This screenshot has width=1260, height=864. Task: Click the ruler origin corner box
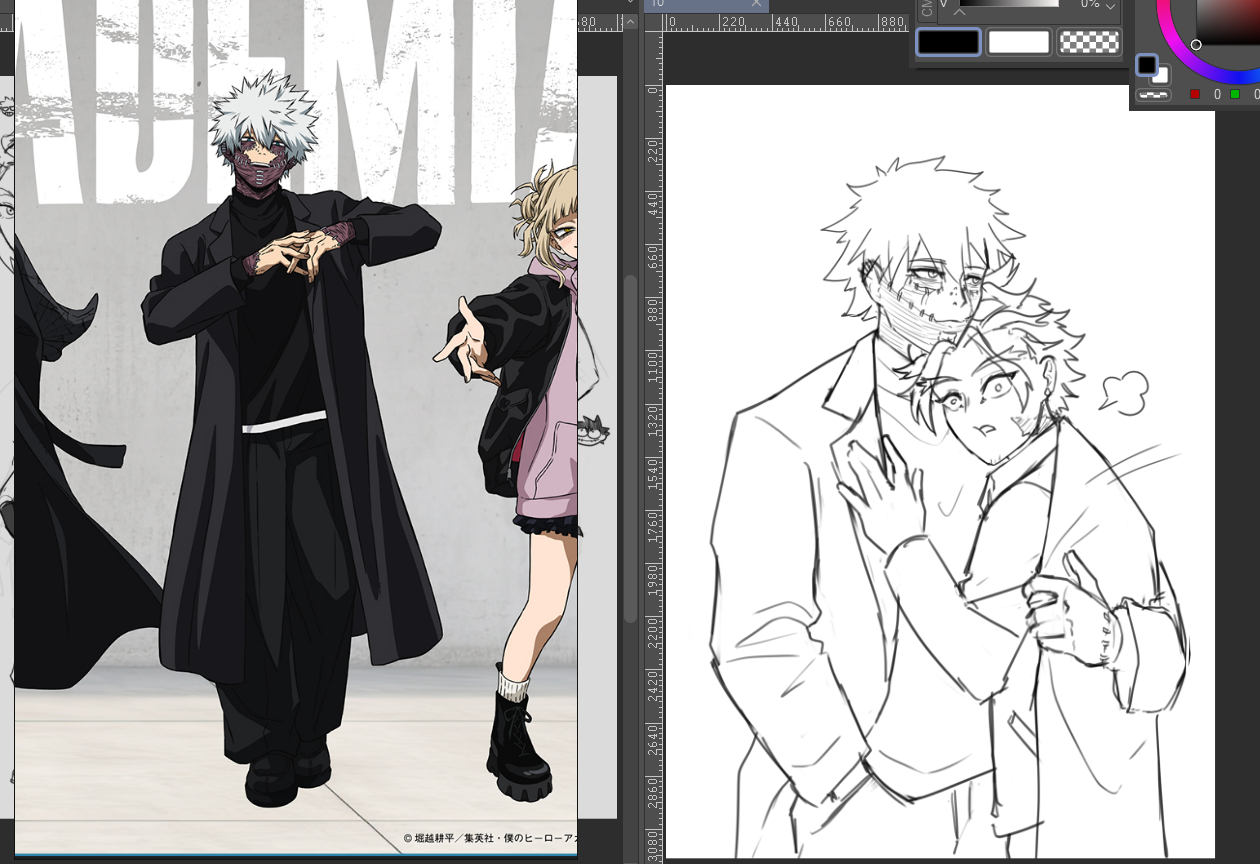pos(655,22)
